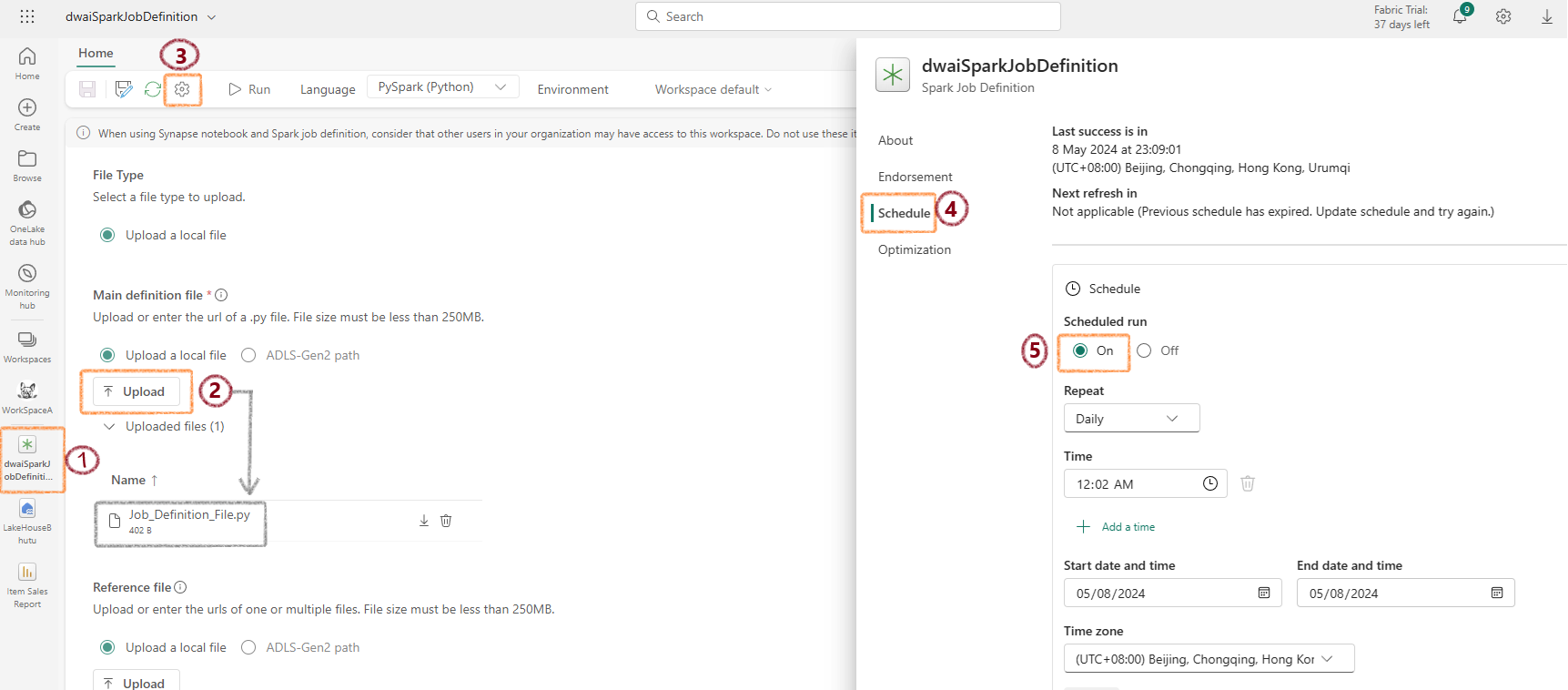The height and width of the screenshot is (690, 1568).
Task: Click Run button in toolbar
Action: (x=249, y=89)
